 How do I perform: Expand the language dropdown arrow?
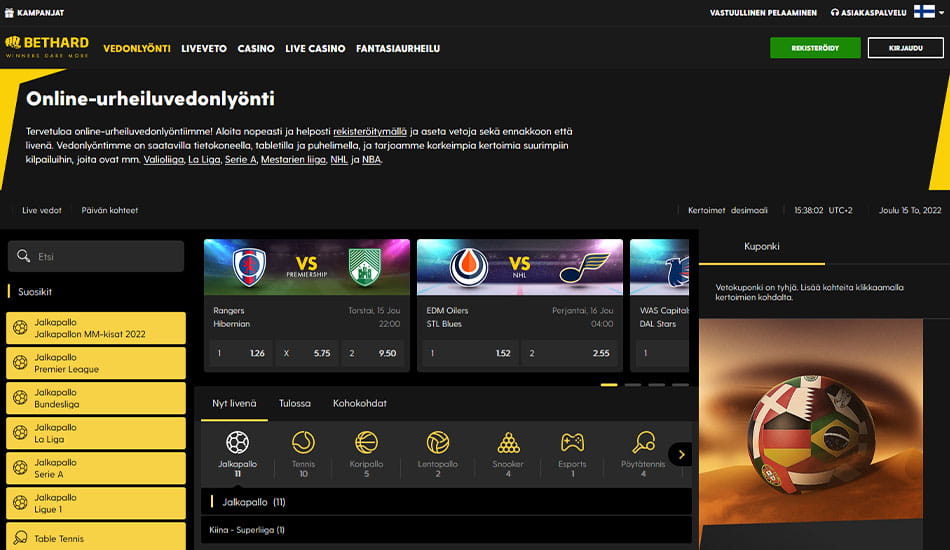pos(941,12)
